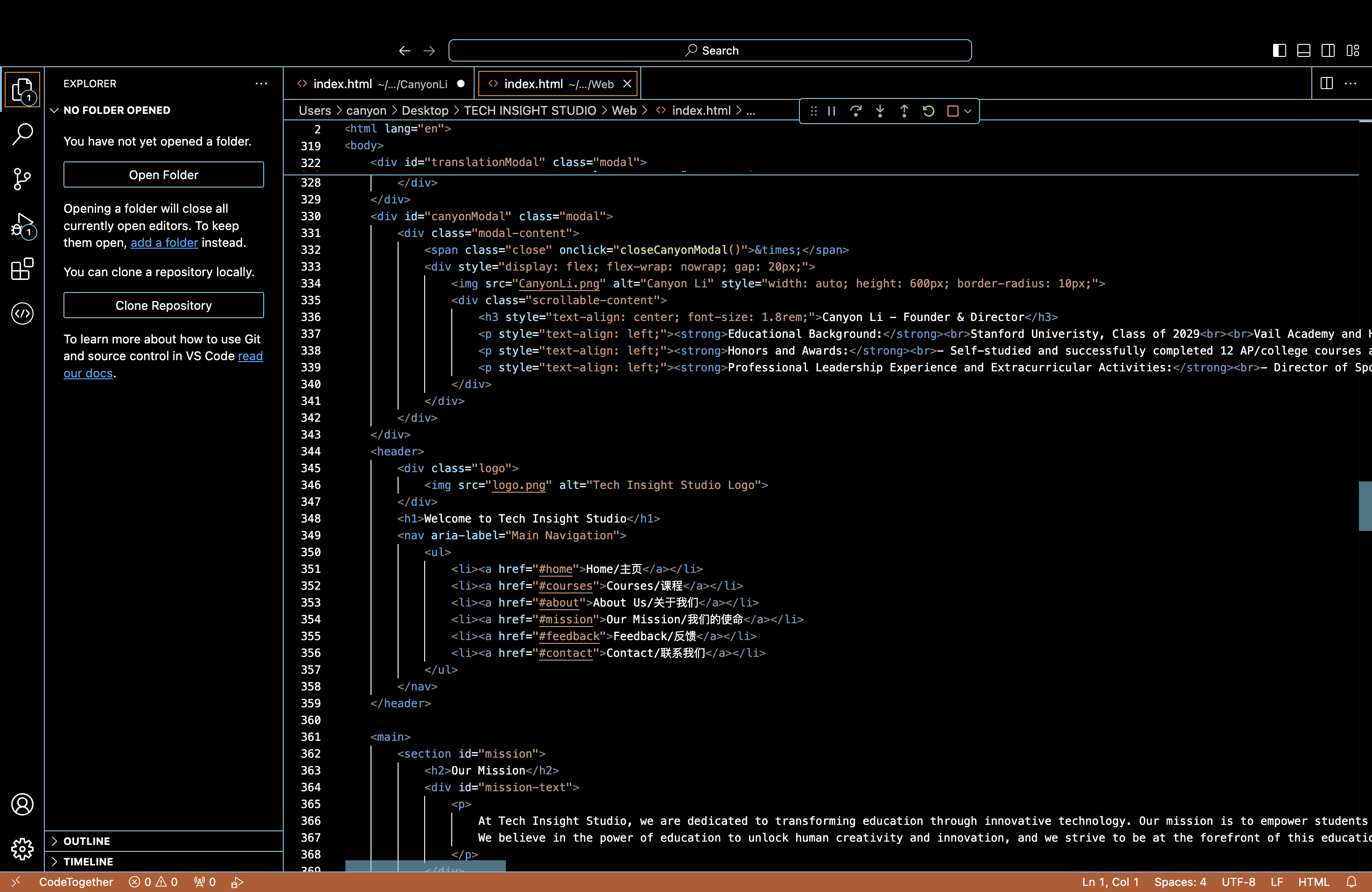1372x892 pixels.
Task: Open the Accounts menu icon
Action: point(22,804)
